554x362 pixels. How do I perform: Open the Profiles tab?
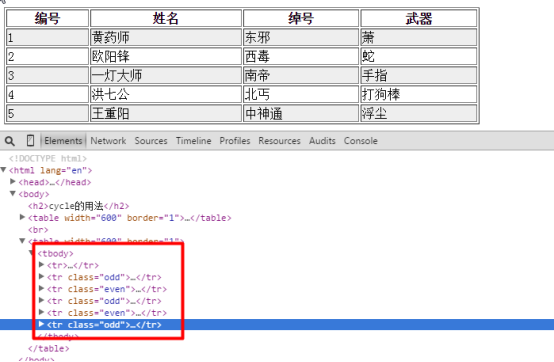click(x=235, y=141)
